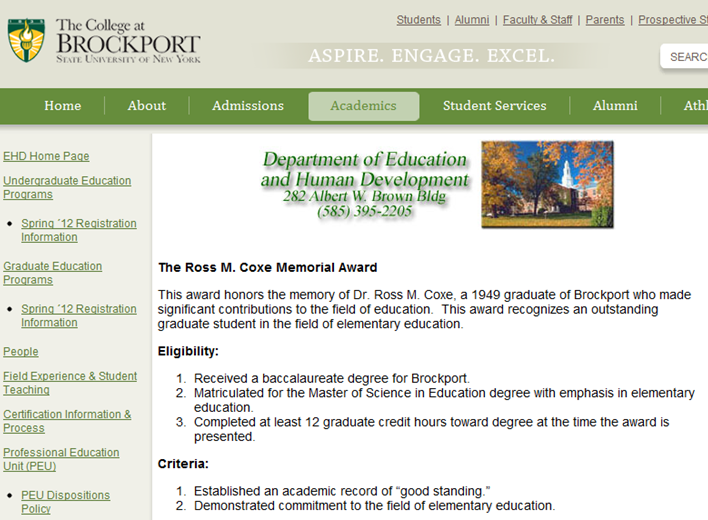Image resolution: width=708 pixels, height=520 pixels.
Task: Open the About navigation menu
Action: pos(147,106)
